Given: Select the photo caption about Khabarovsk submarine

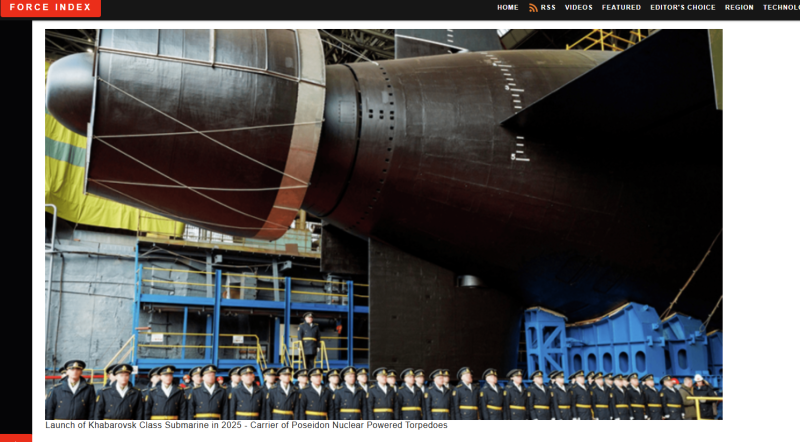Looking at the screenshot, I should [x=246, y=425].
